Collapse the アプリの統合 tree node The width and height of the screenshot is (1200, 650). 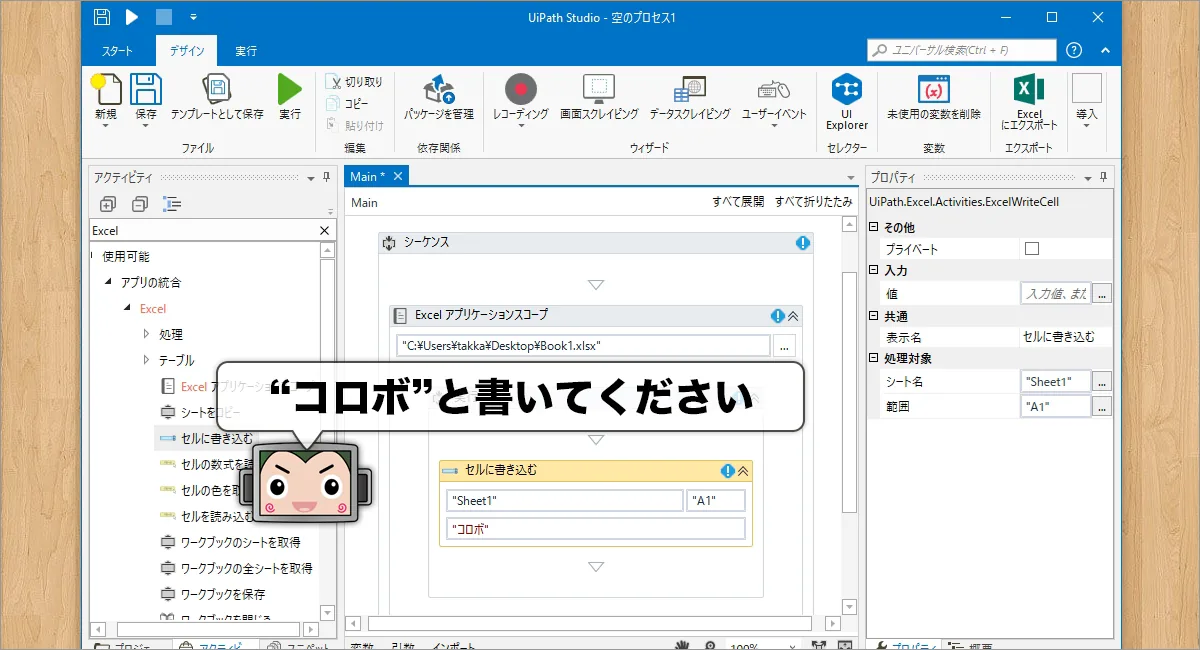click(108, 282)
